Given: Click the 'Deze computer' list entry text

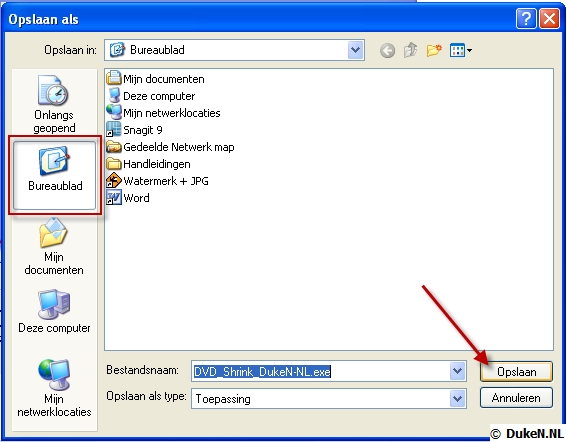Looking at the screenshot, I should (159, 96).
